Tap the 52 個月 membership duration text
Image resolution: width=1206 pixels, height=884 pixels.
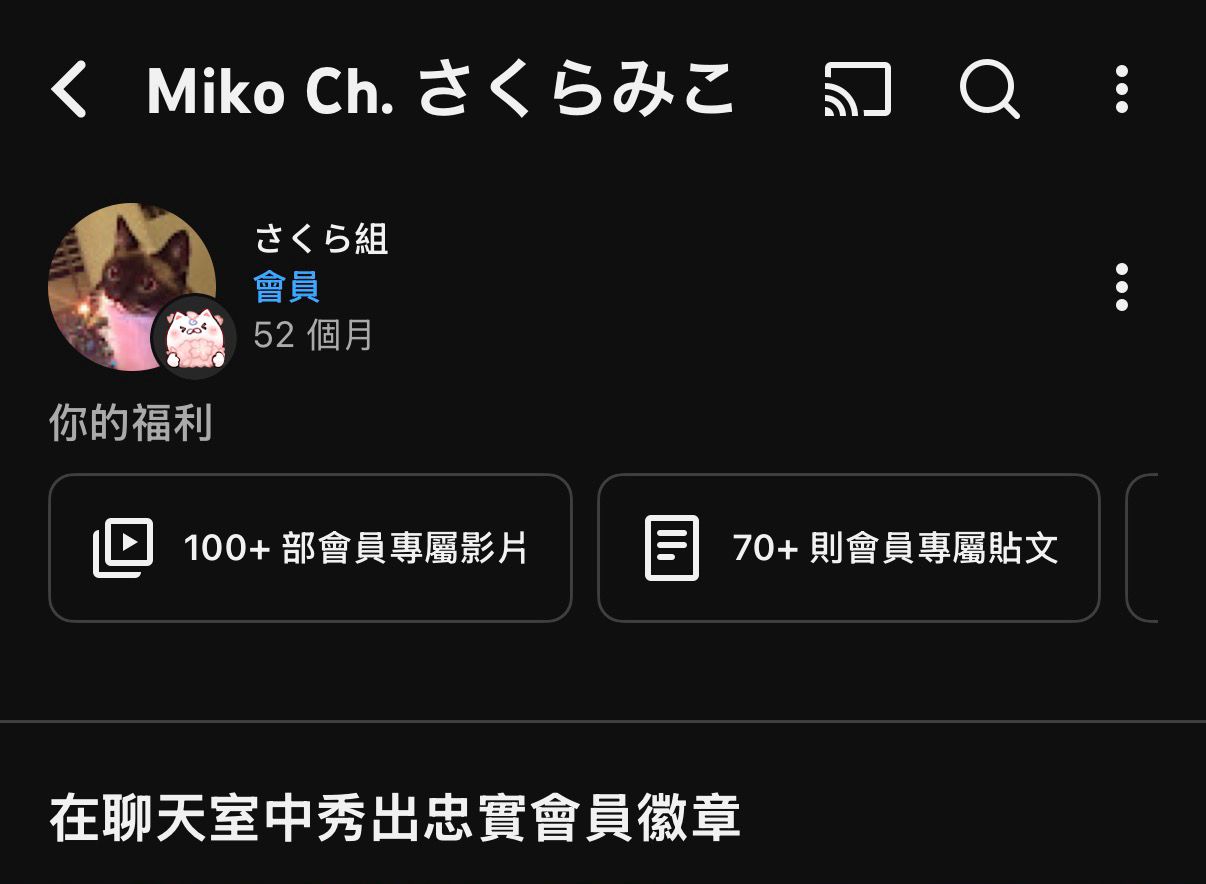point(313,336)
